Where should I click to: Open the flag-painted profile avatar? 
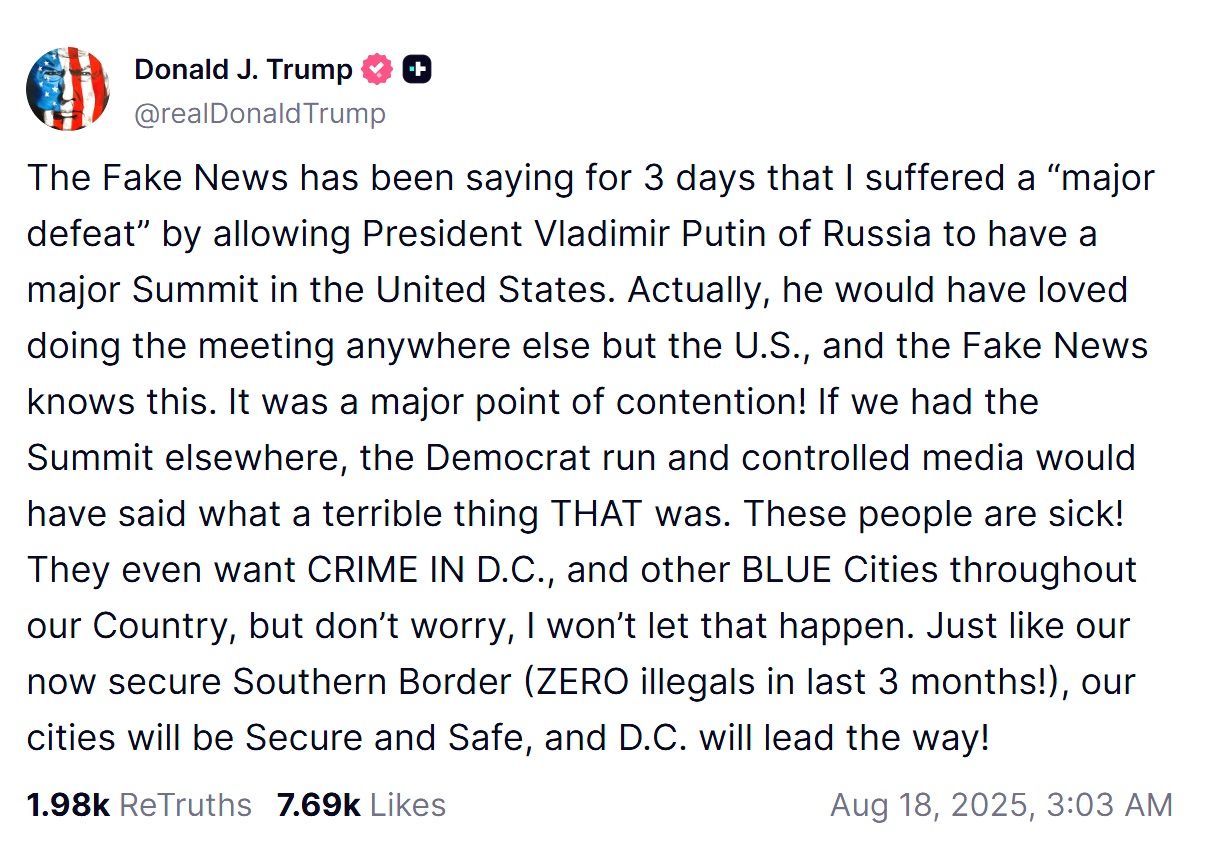tap(68, 89)
